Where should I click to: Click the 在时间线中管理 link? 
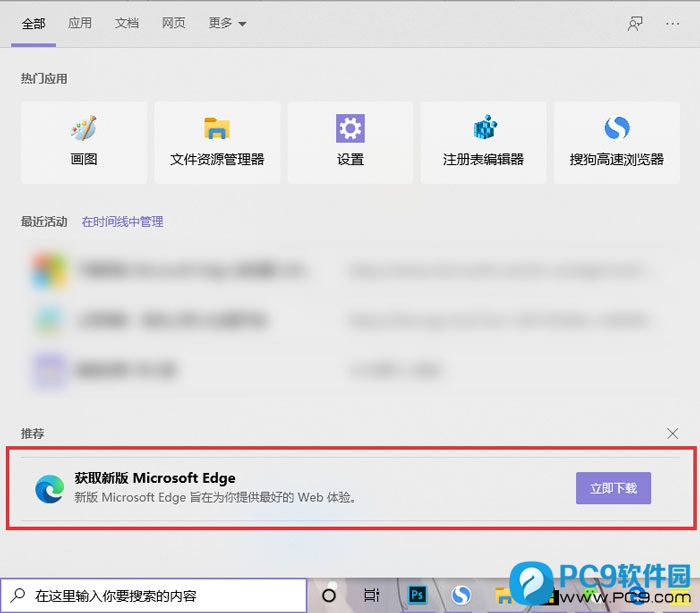point(122,221)
